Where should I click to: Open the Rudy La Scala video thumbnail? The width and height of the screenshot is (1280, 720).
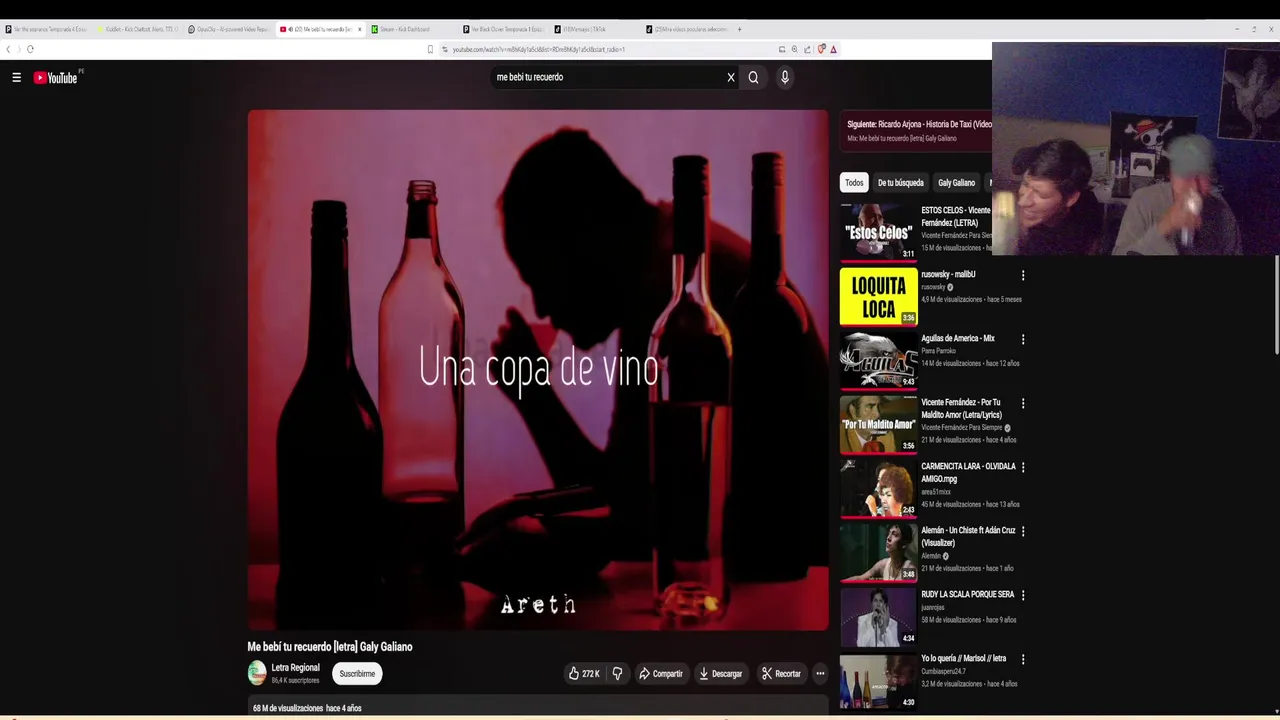pyautogui.click(x=878, y=616)
